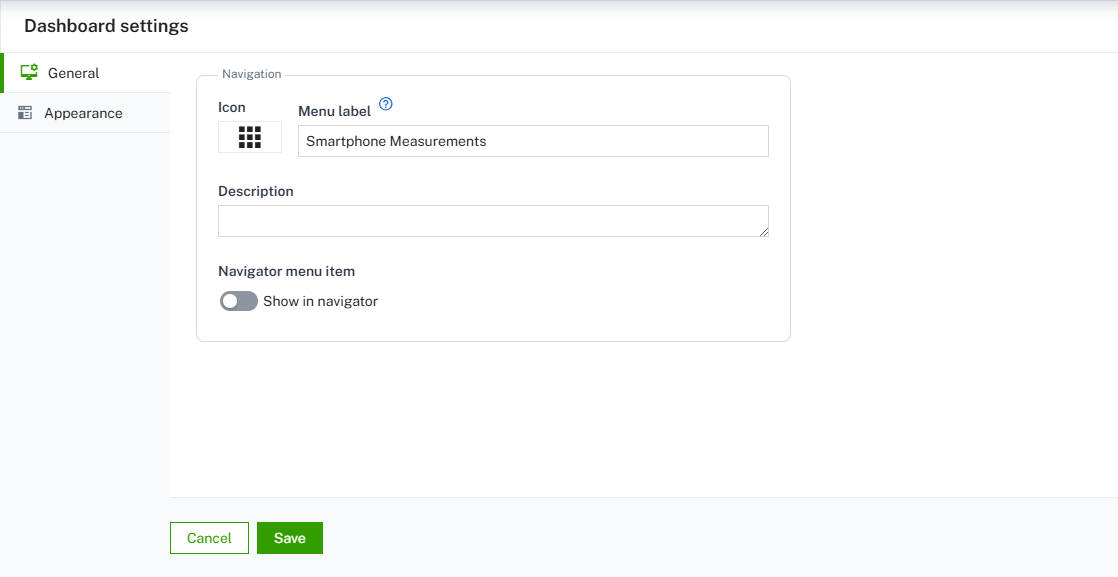This screenshot has height=577, width=1118.
Task: Grab the Description textarea resize handle
Action: pyautogui.click(x=763, y=231)
